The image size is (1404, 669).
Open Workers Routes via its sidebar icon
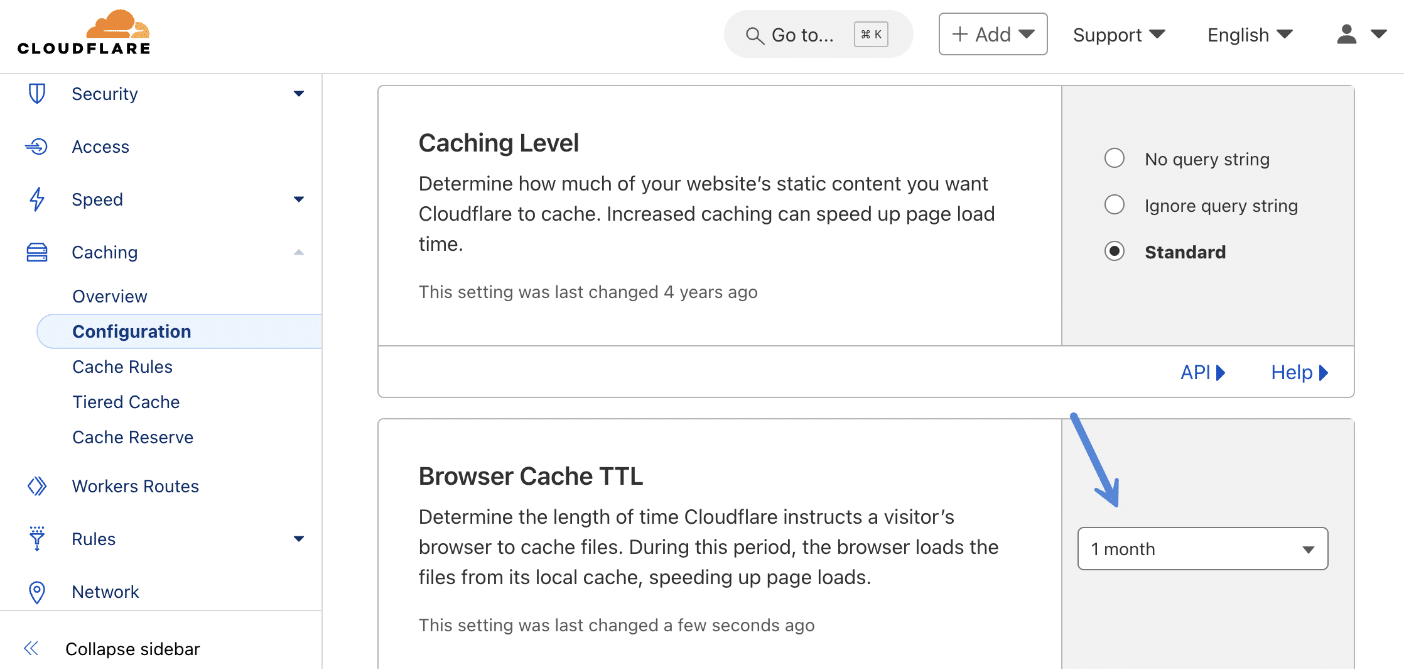(x=36, y=486)
